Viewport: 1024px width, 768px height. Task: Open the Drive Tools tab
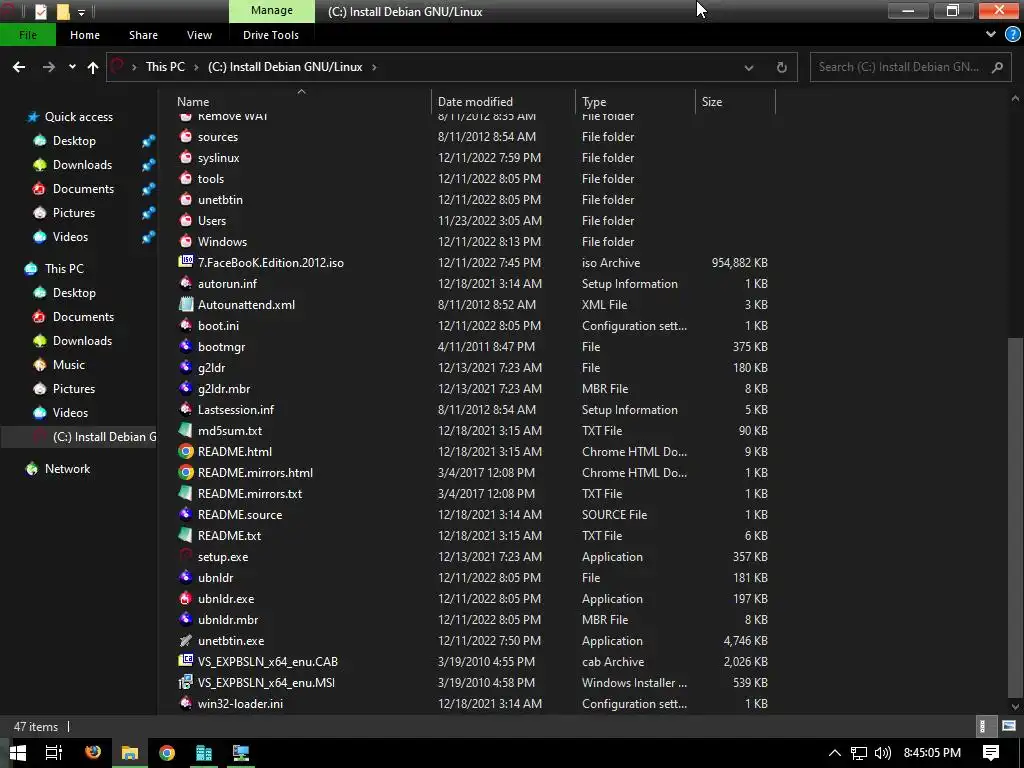(270, 35)
